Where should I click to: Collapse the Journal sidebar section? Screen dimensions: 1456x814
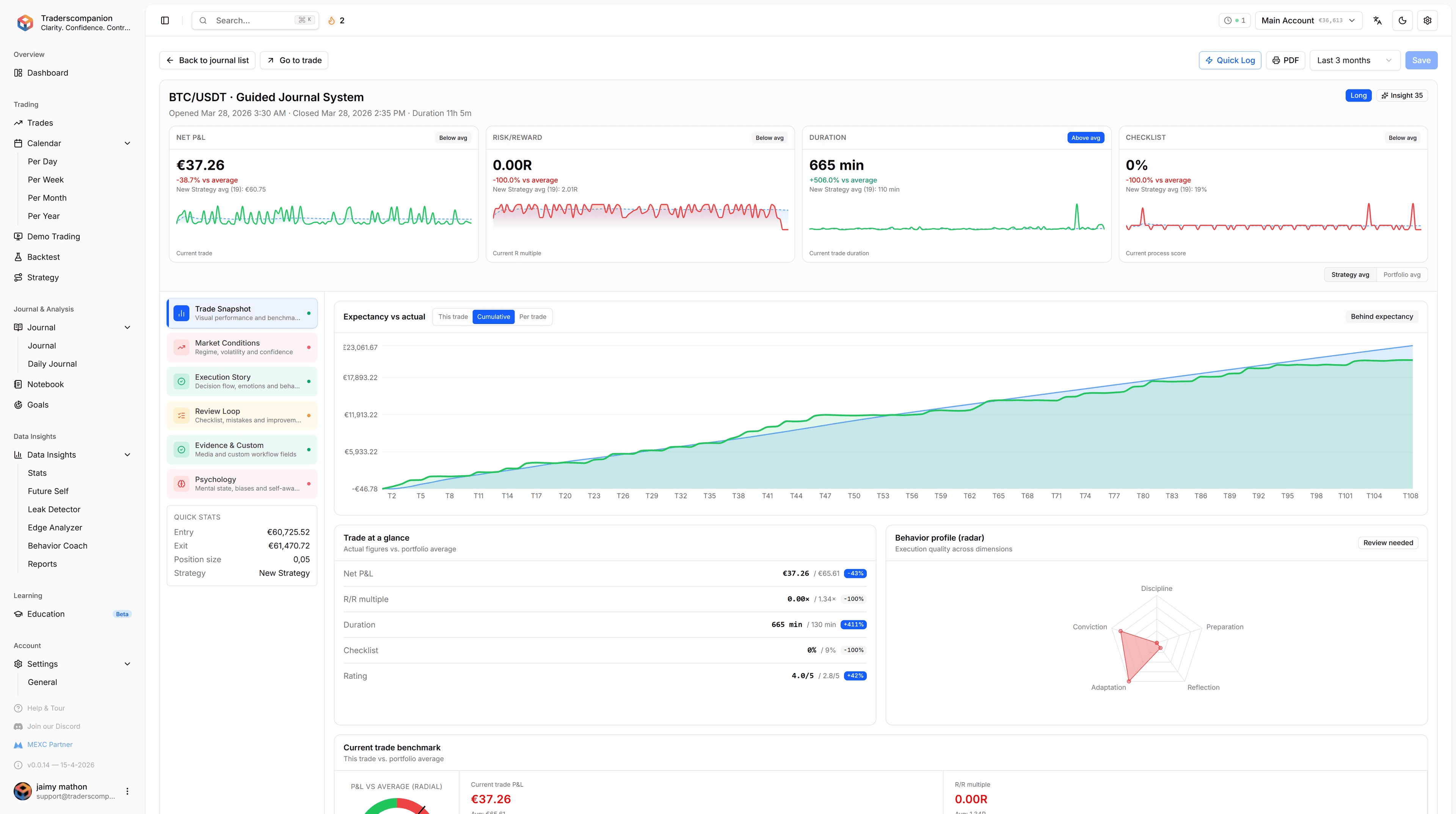coord(127,328)
